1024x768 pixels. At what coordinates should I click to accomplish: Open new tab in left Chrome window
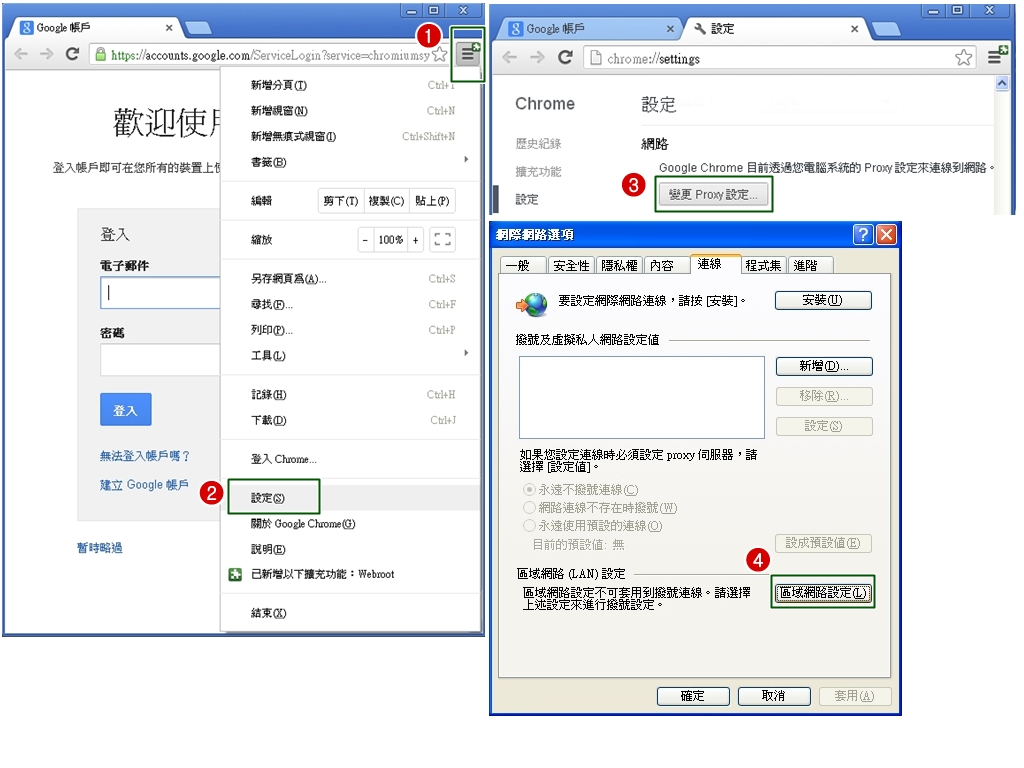(198, 27)
